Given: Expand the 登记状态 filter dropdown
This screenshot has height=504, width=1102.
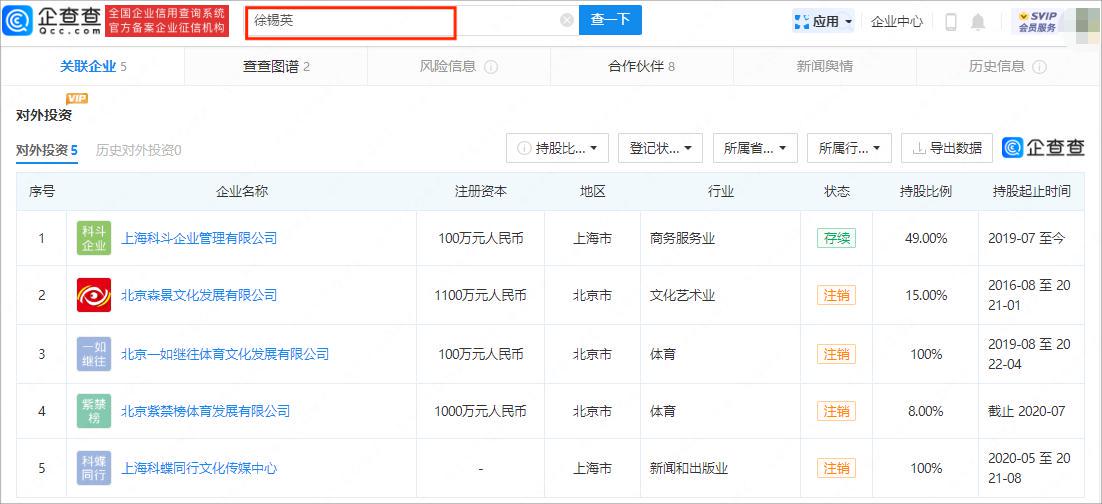Looking at the screenshot, I should click(x=660, y=148).
